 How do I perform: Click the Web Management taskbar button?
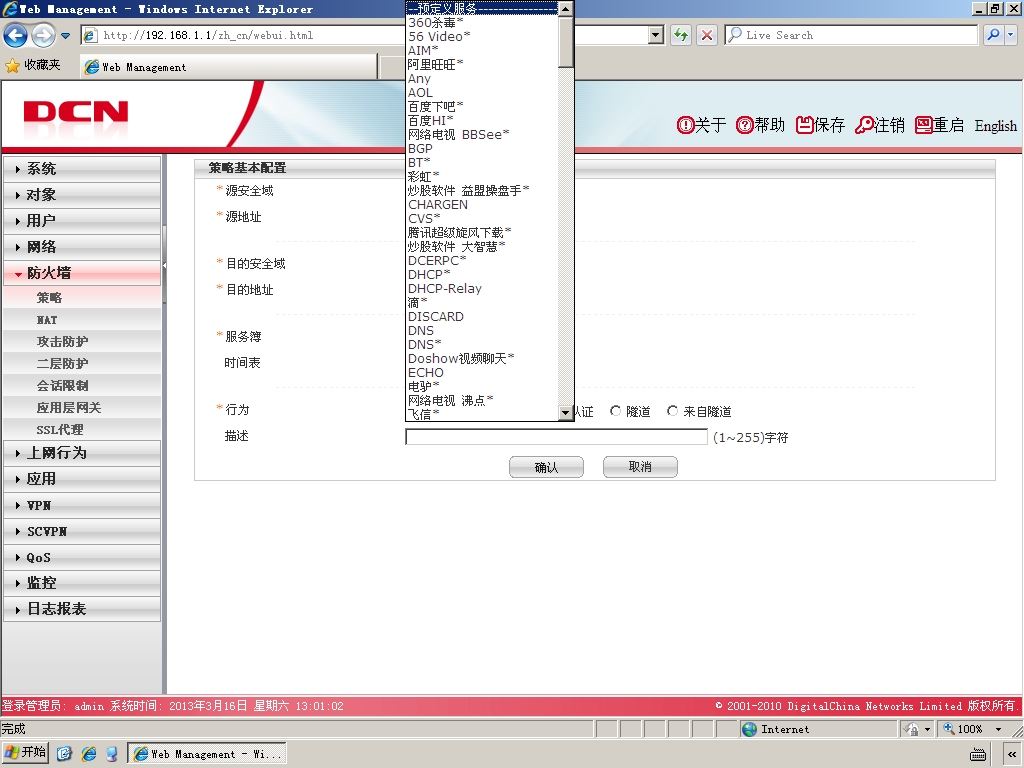pos(208,754)
